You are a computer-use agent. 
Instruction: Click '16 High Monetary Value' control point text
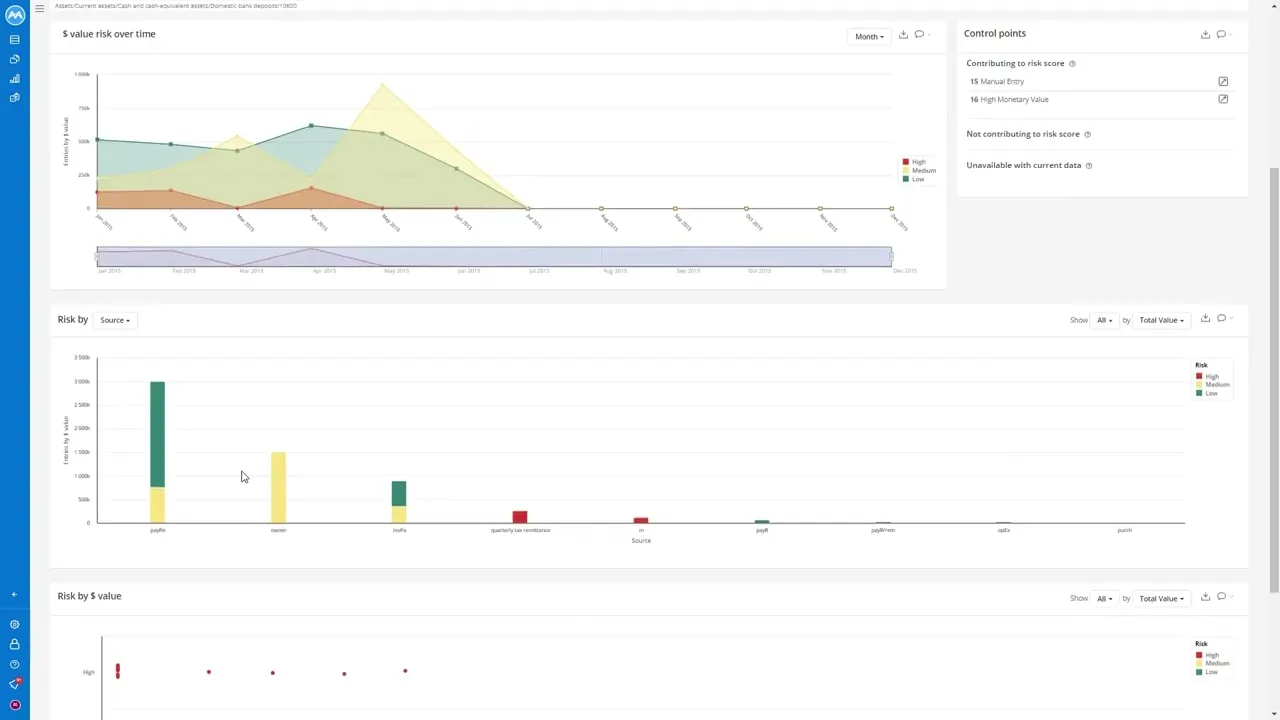coord(1009,100)
